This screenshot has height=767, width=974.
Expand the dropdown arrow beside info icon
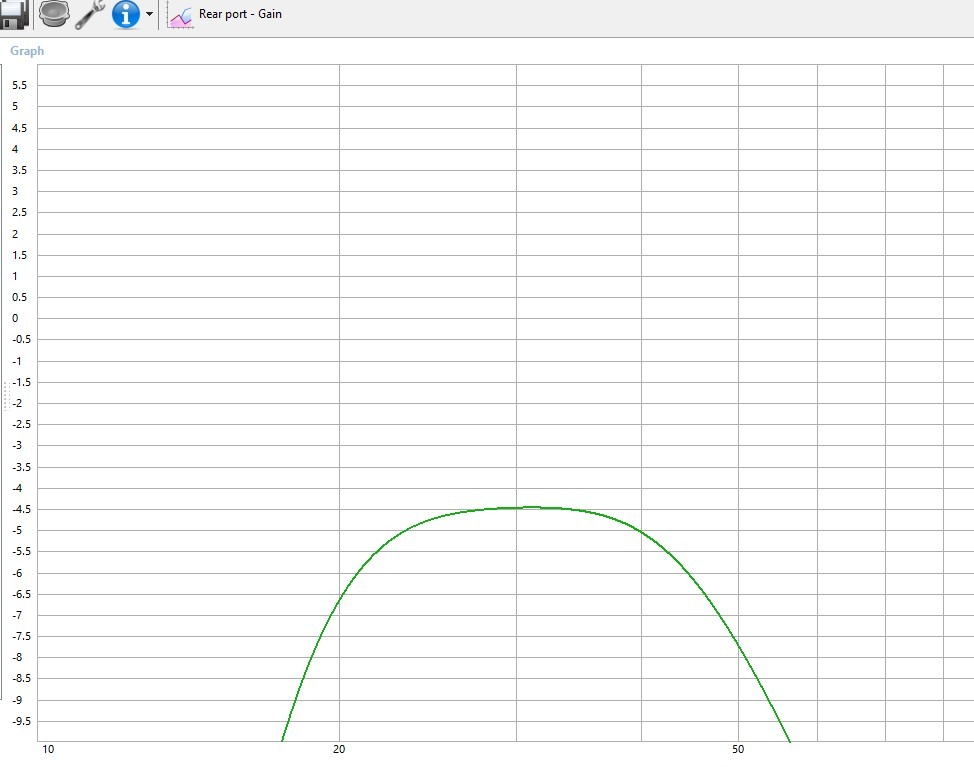(x=149, y=14)
